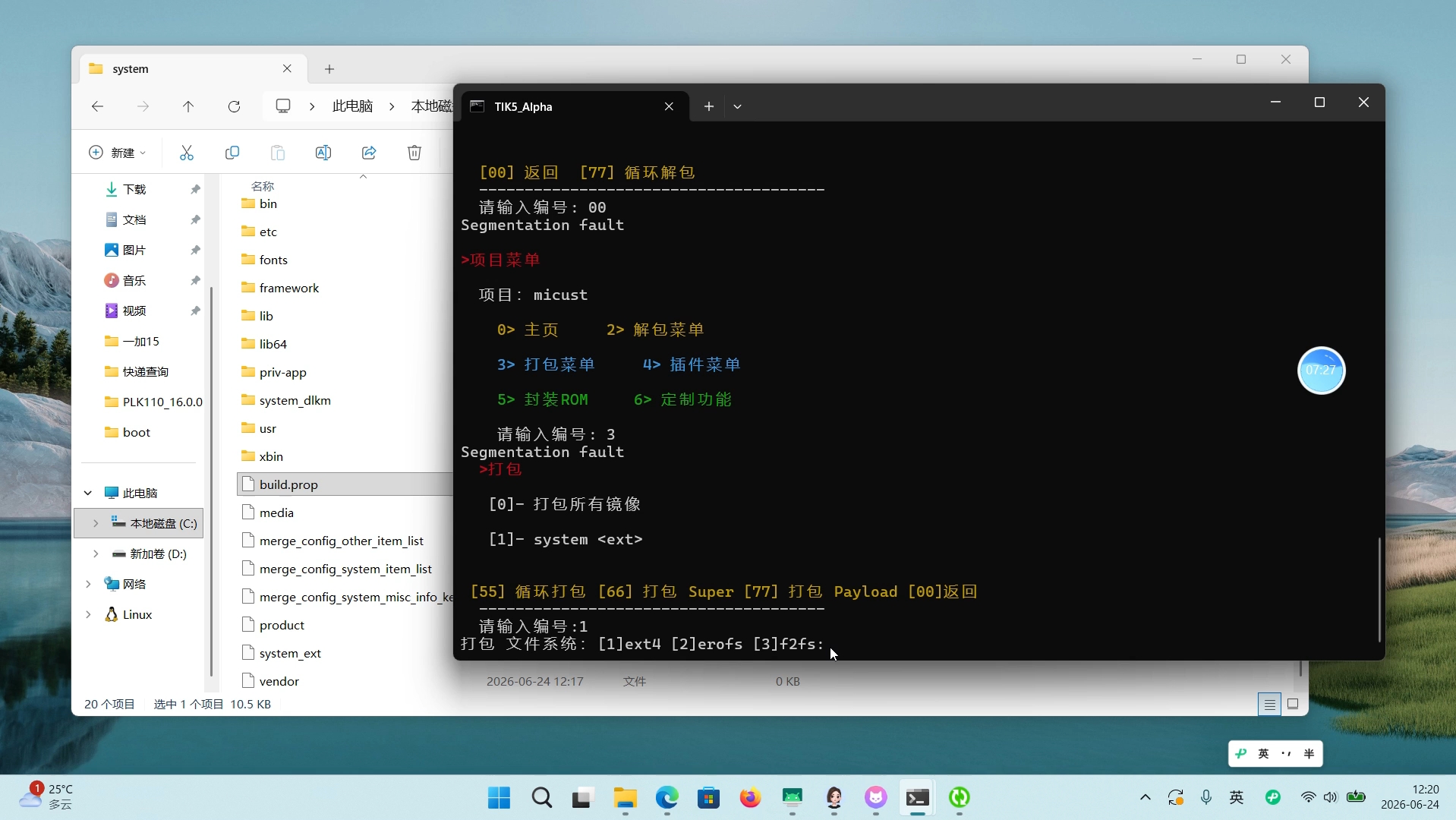Select the lib64 folder

[x=273, y=344]
